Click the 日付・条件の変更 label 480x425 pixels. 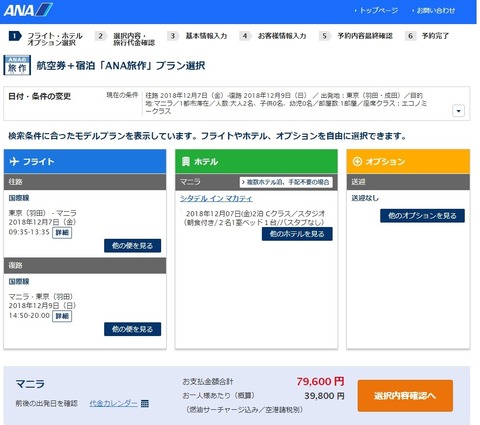(39, 96)
